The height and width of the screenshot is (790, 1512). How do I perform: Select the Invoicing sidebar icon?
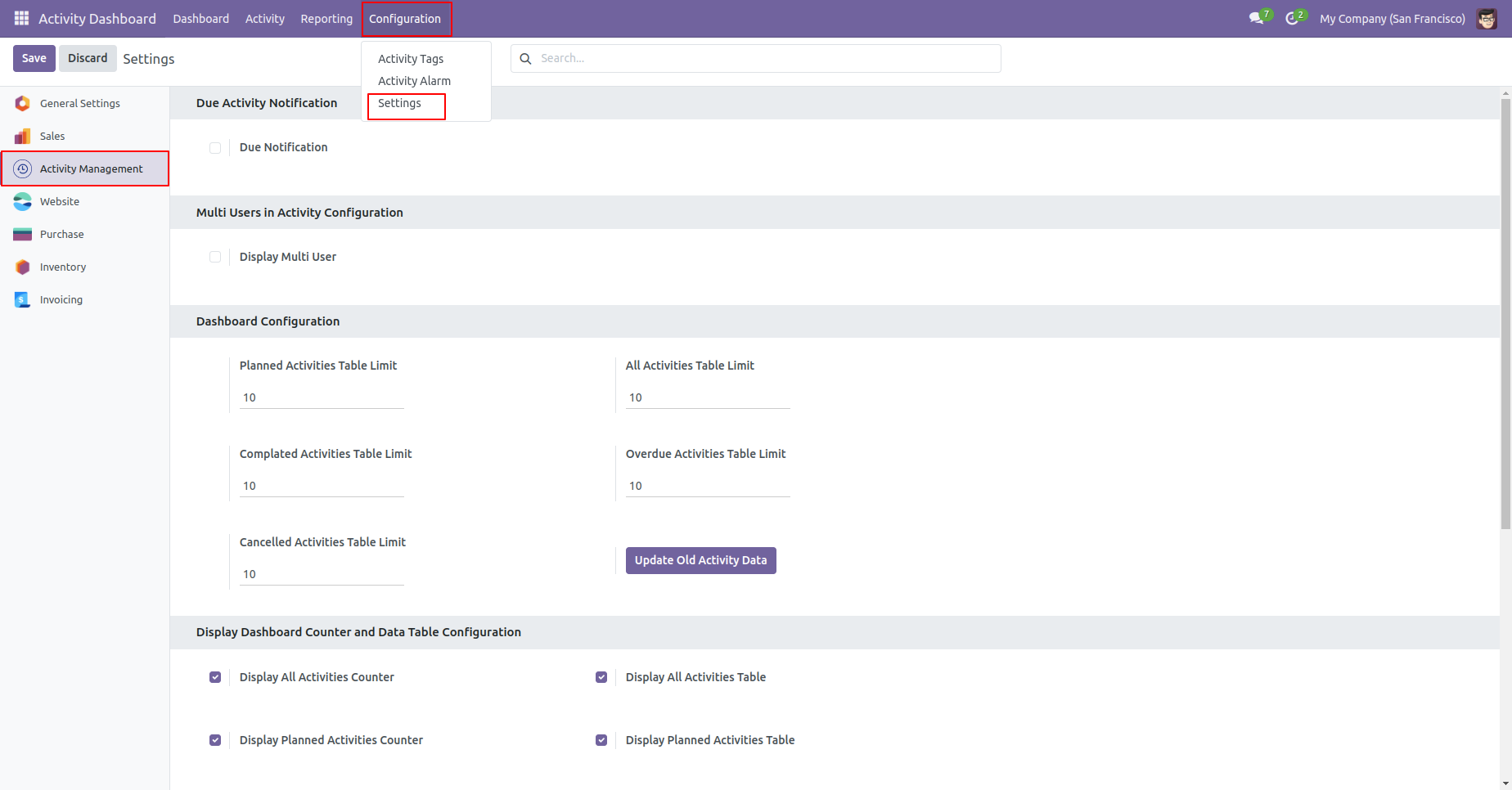click(x=23, y=299)
